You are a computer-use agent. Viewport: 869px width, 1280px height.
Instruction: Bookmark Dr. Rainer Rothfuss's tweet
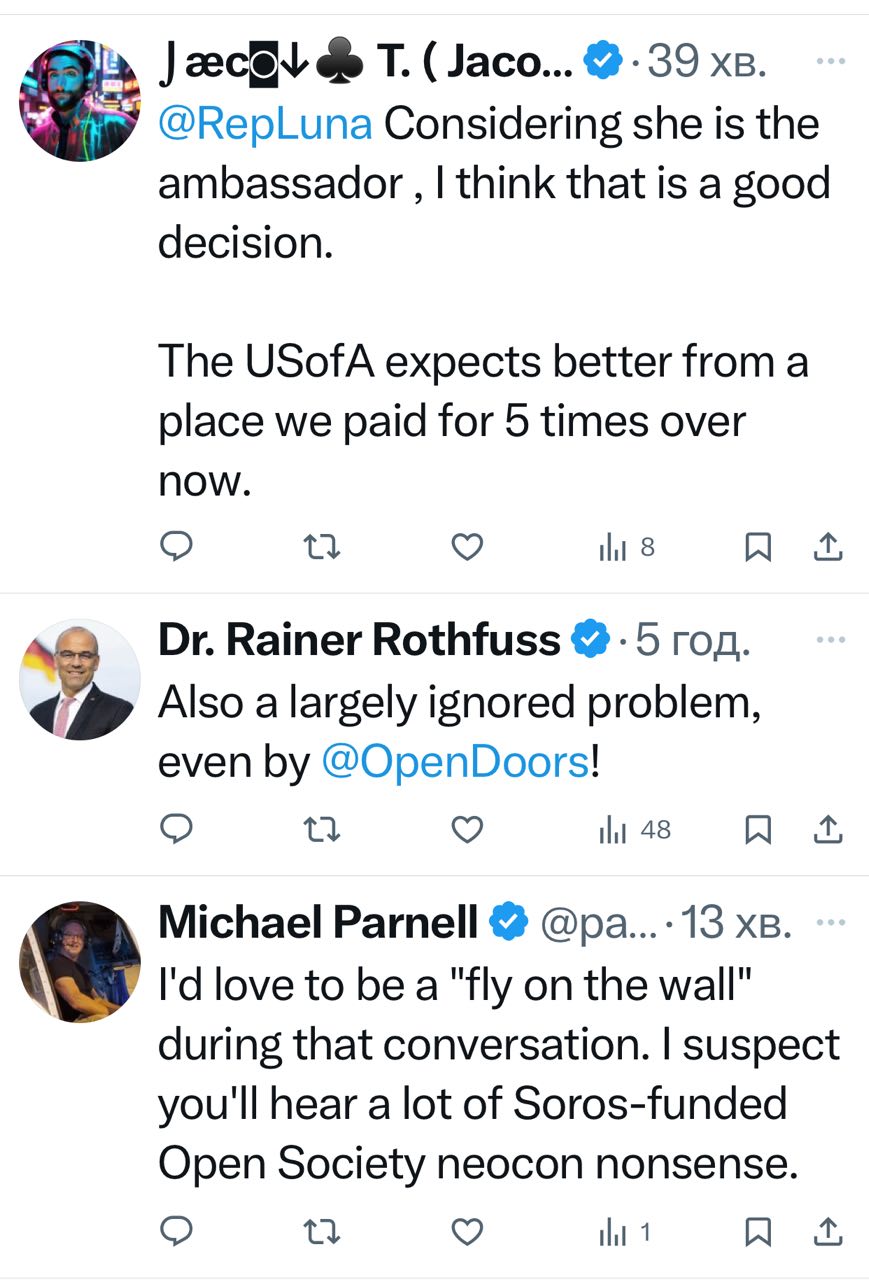[759, 829]
